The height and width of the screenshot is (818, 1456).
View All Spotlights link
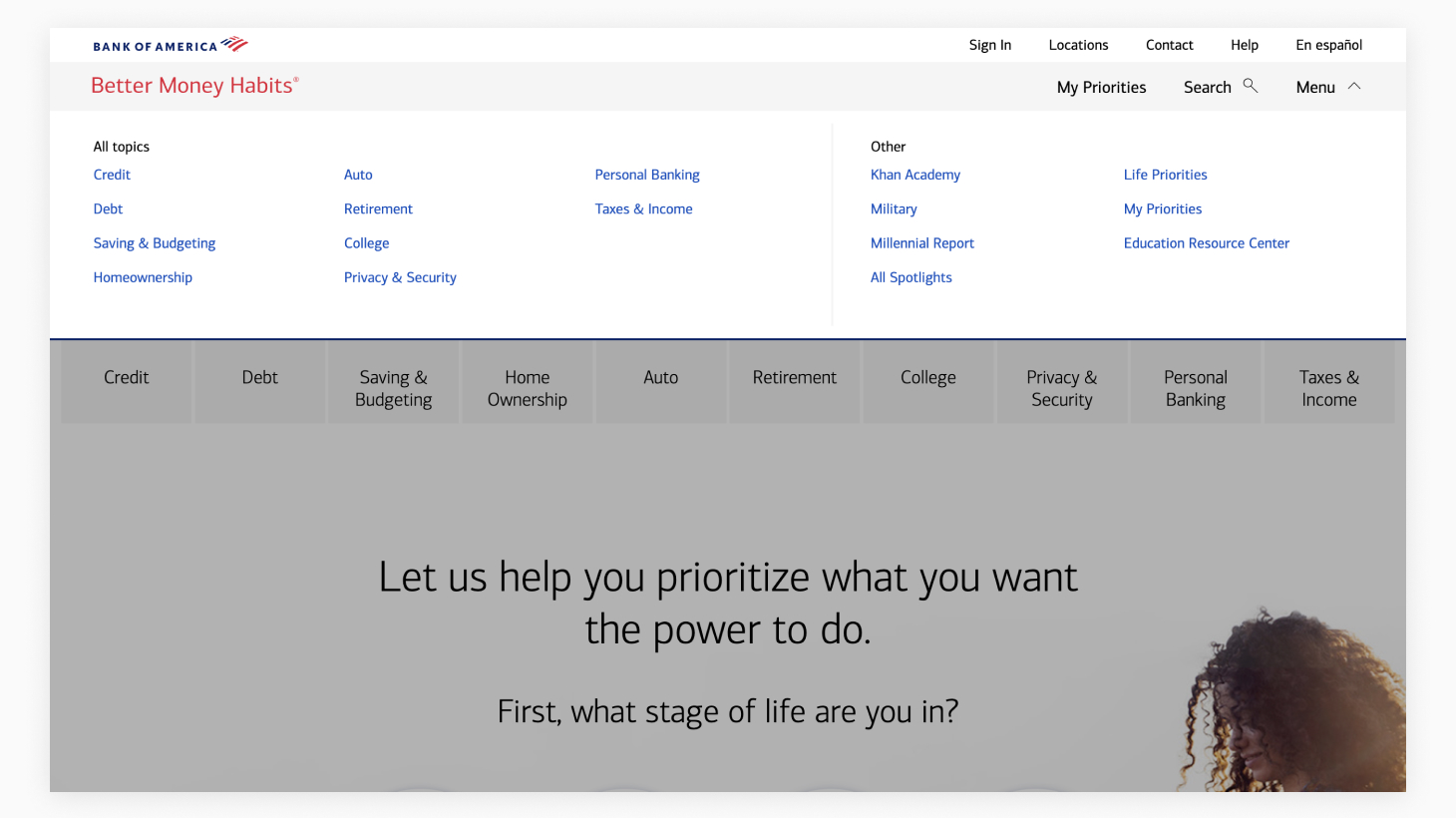click(910, 277)
